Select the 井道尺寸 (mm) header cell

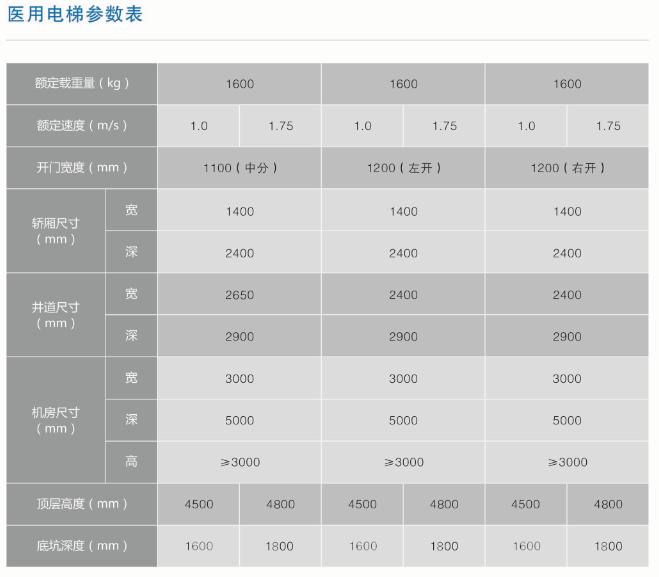tap(56, 315)
